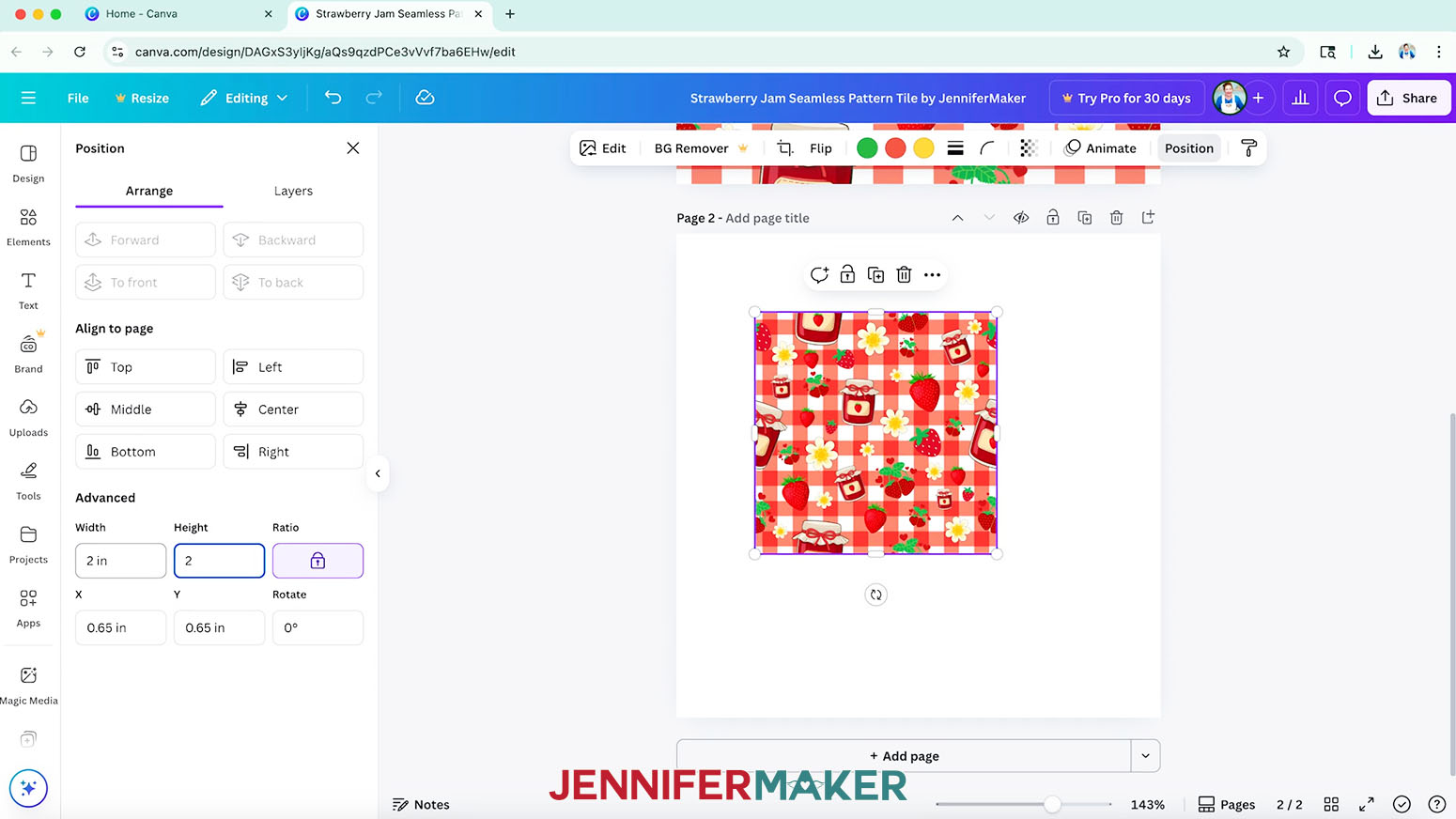Adjust the zoom slider handle

[x=1053, y=804]
